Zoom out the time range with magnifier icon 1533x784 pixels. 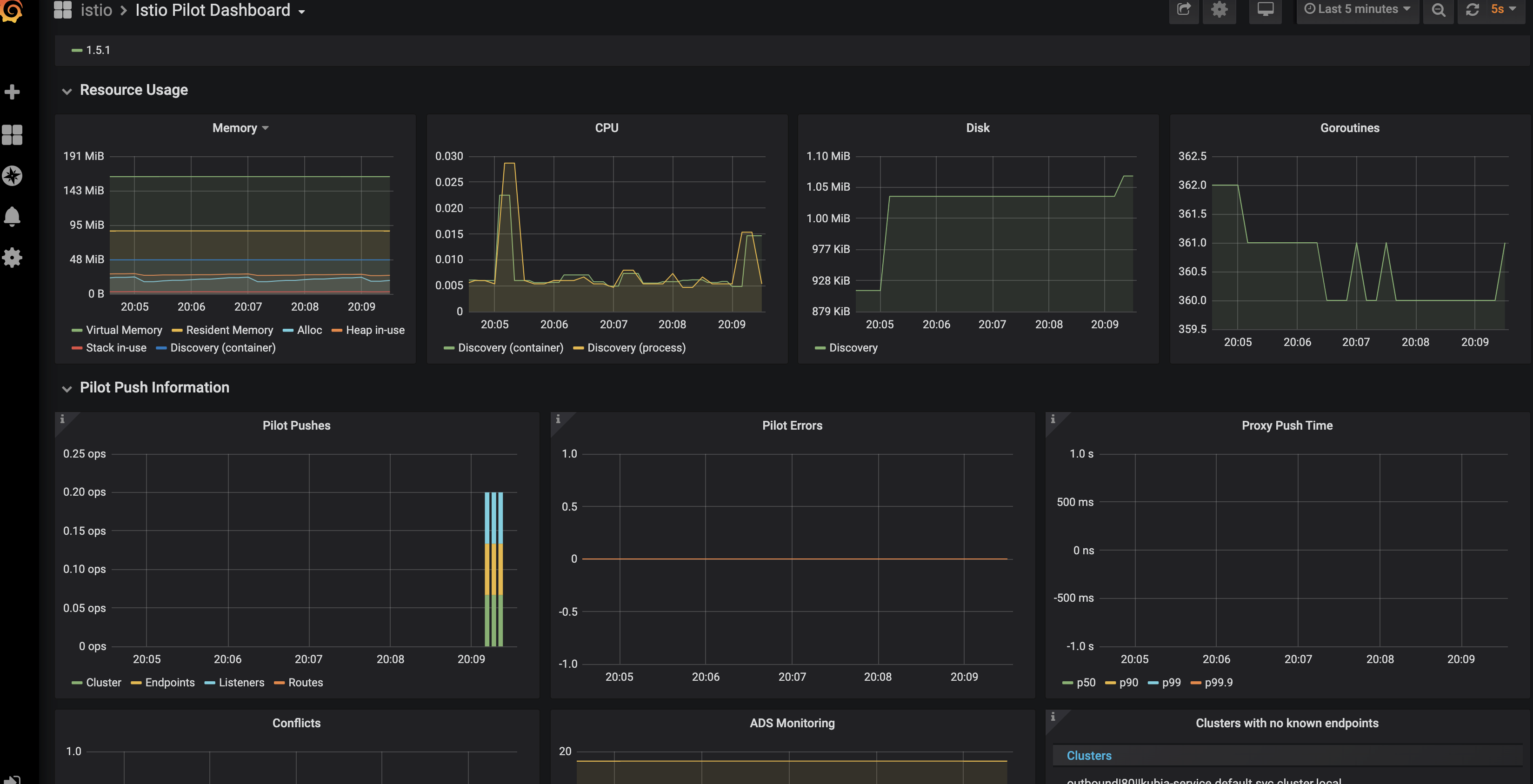1439,9
